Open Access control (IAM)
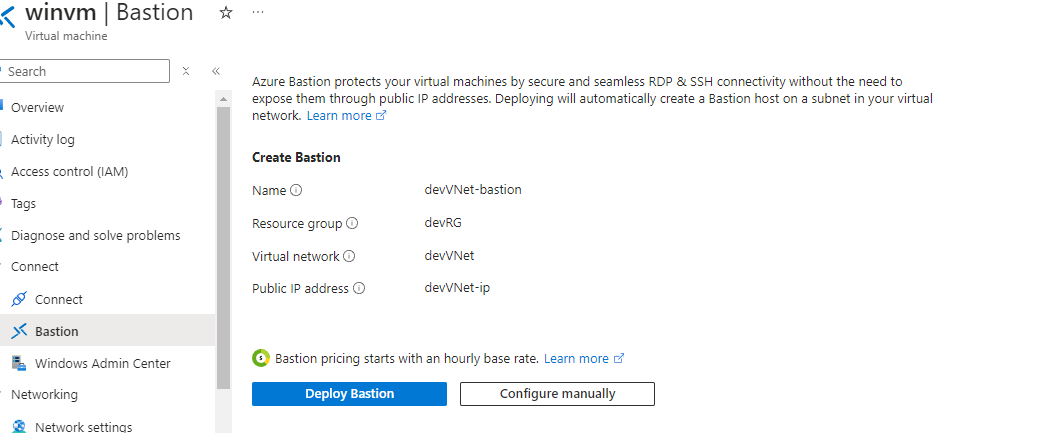The height and width of the screenshot is (433, 1056). point(69,172)
